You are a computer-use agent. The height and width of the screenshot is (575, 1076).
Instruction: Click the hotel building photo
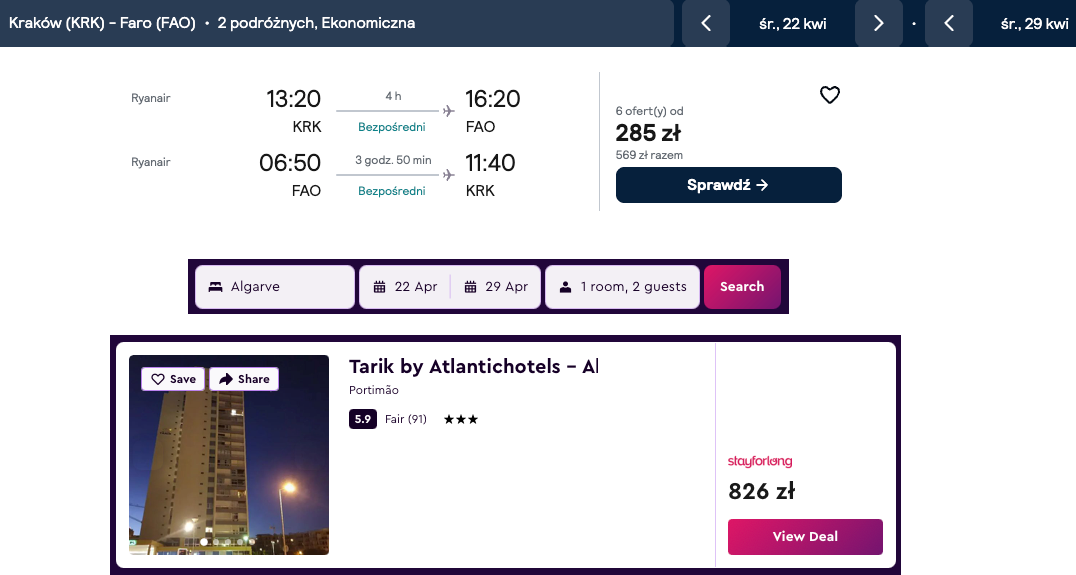click(x=229, y=470)
